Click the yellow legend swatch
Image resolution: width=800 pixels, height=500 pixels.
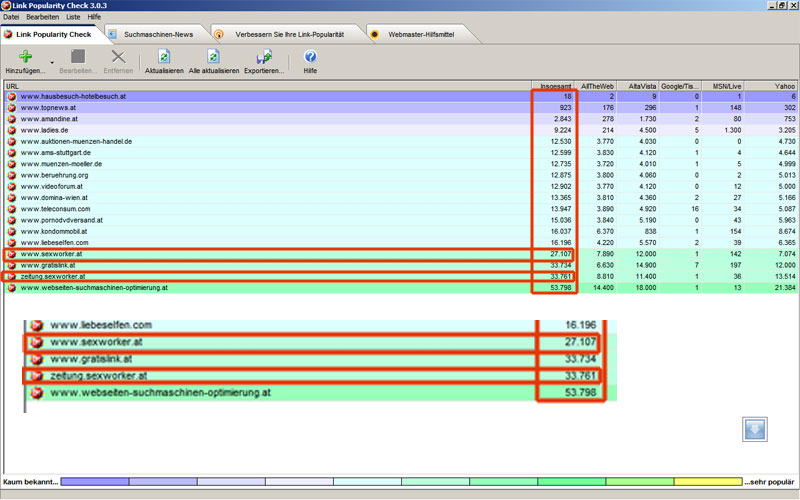pyautogui.click(x=708, y=482)
